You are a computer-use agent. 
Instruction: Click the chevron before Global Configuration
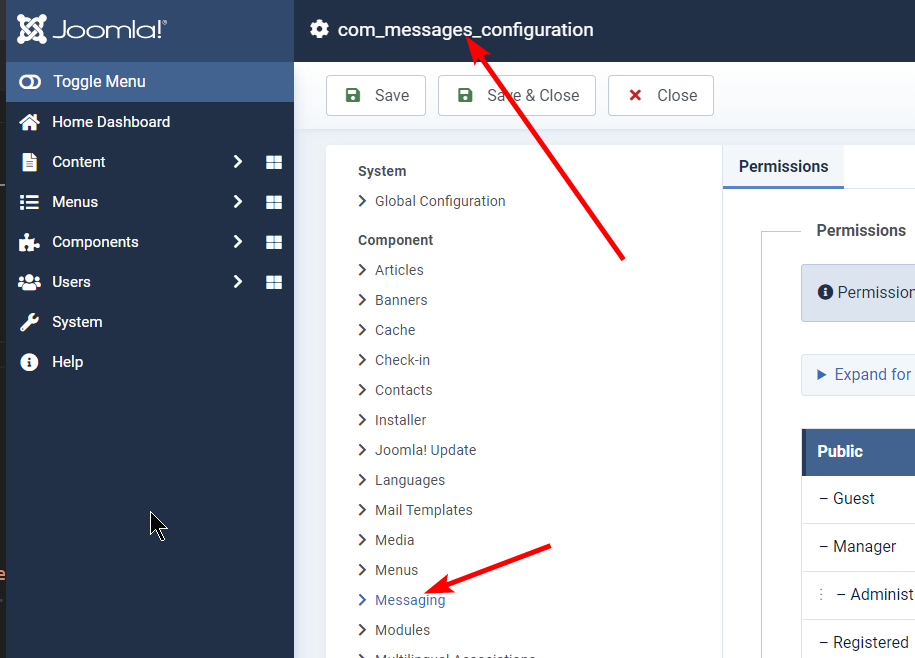pyautogui.click(x=362, y=201)
